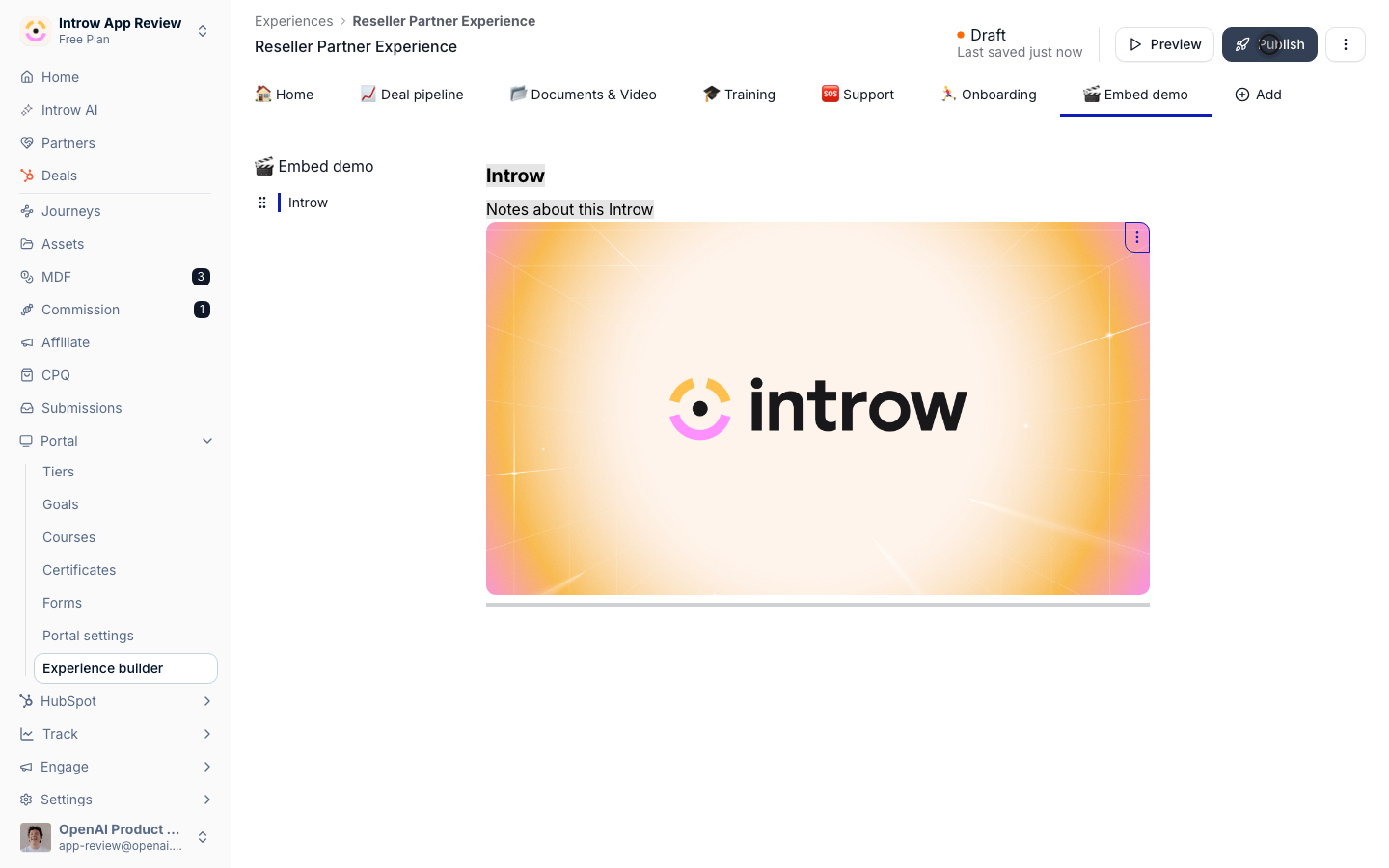Add a new tab with Add
1389x868 pixels.
point(1259,95)
